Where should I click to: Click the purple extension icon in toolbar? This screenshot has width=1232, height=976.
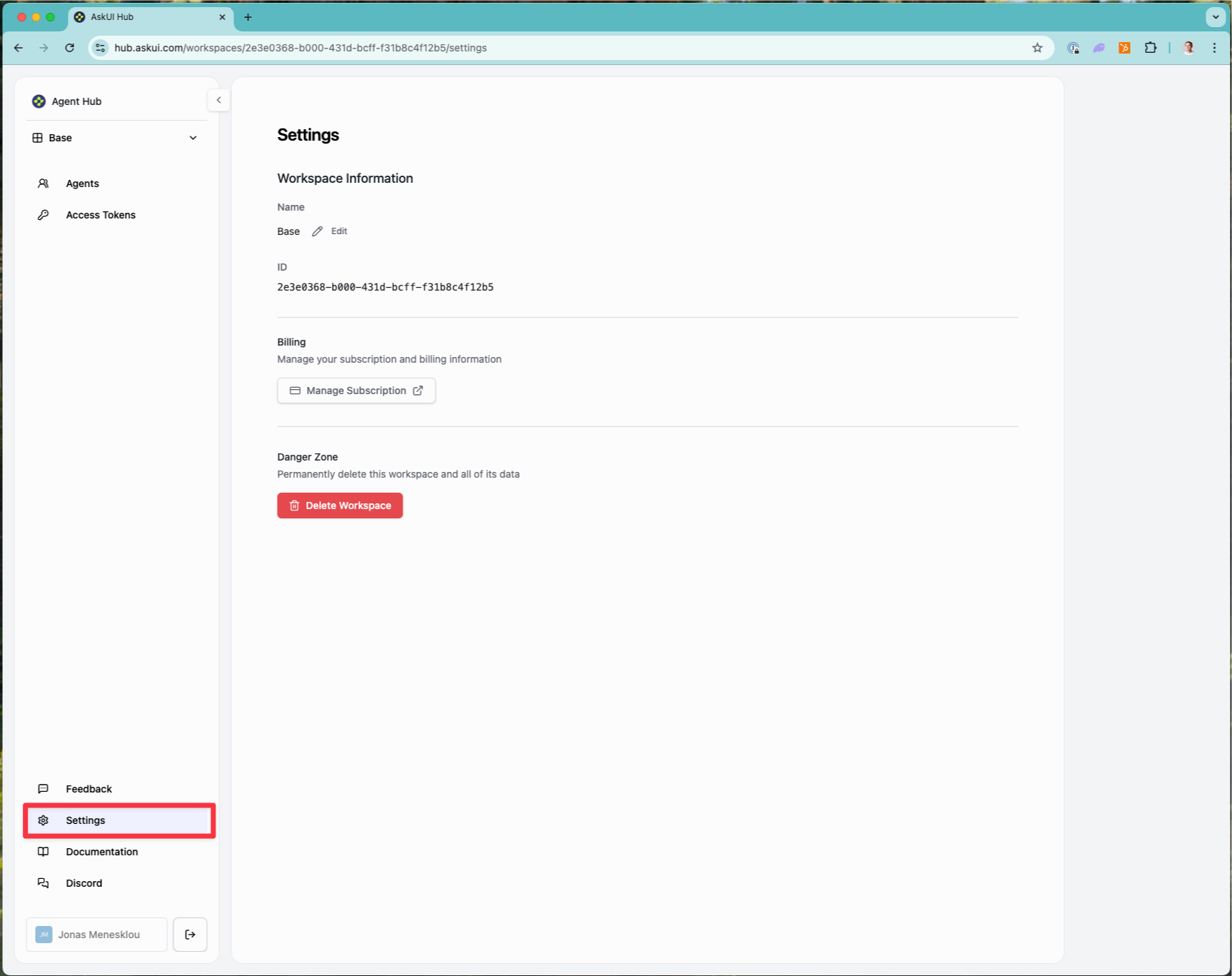[1099, 48]
